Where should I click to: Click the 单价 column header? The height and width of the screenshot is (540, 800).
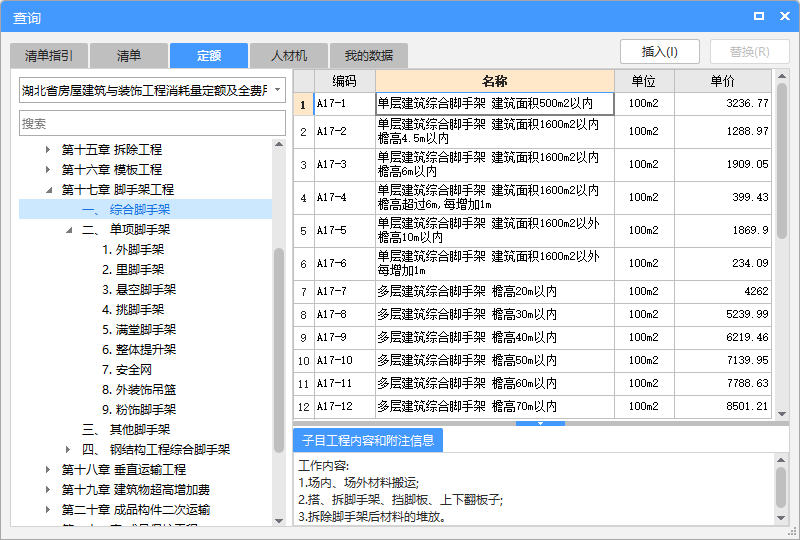click(722, 81)
